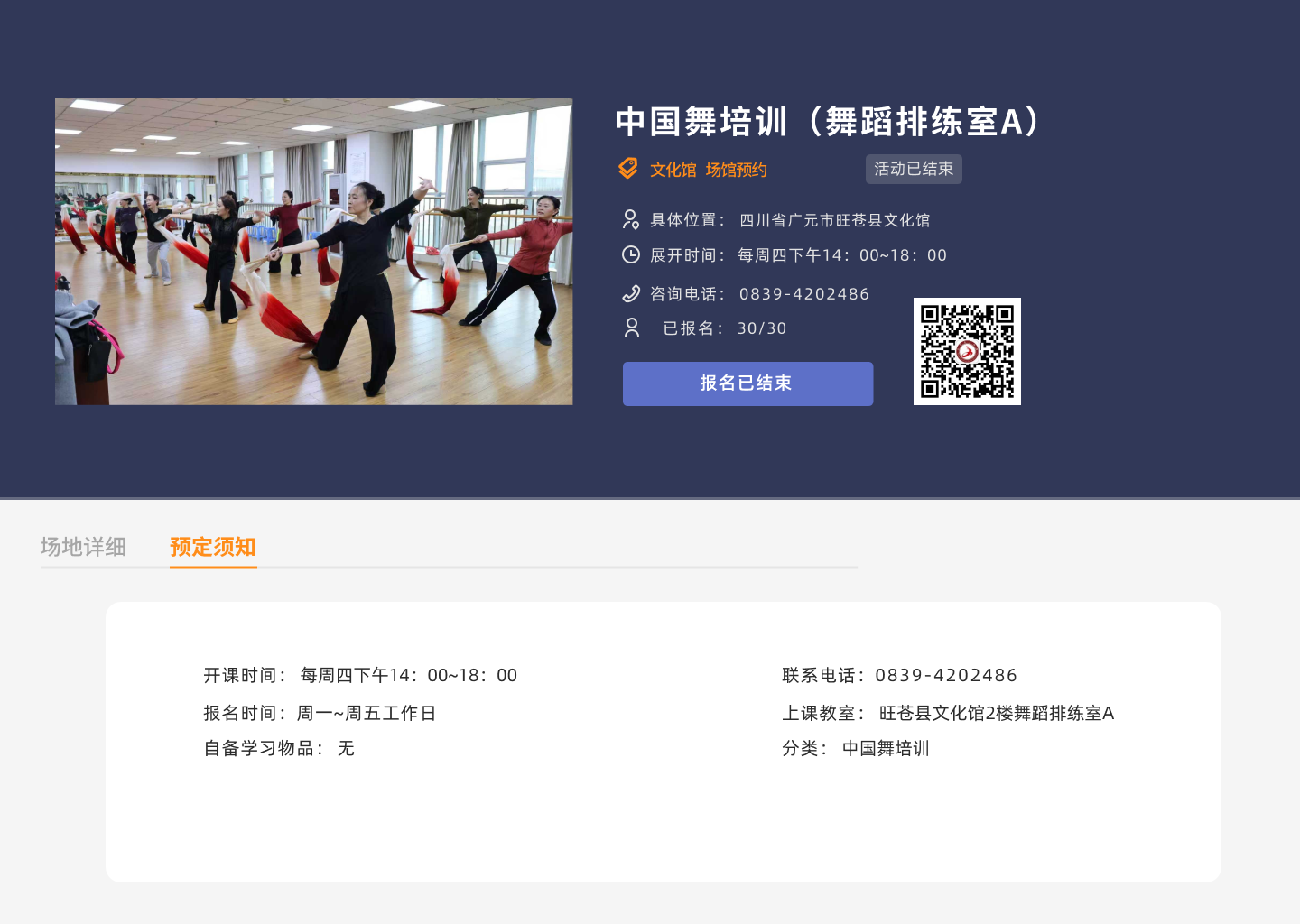Click the 文化馆 tag link
The width and height of the screenshot is (1300, 924).
coord(673,170)
